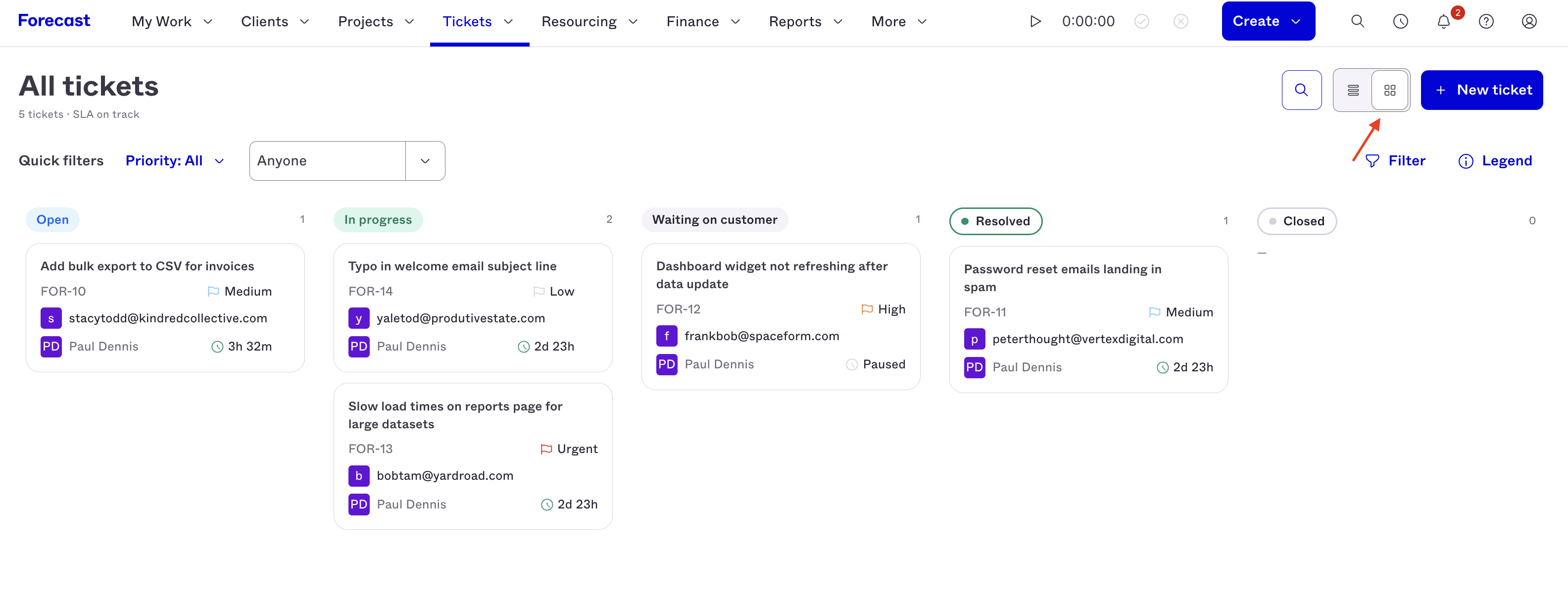Click Paul Dennis avatar on FOR-11 card
Screen dimensions: 1568x608
pyautogui.click(x=975, y=367)
